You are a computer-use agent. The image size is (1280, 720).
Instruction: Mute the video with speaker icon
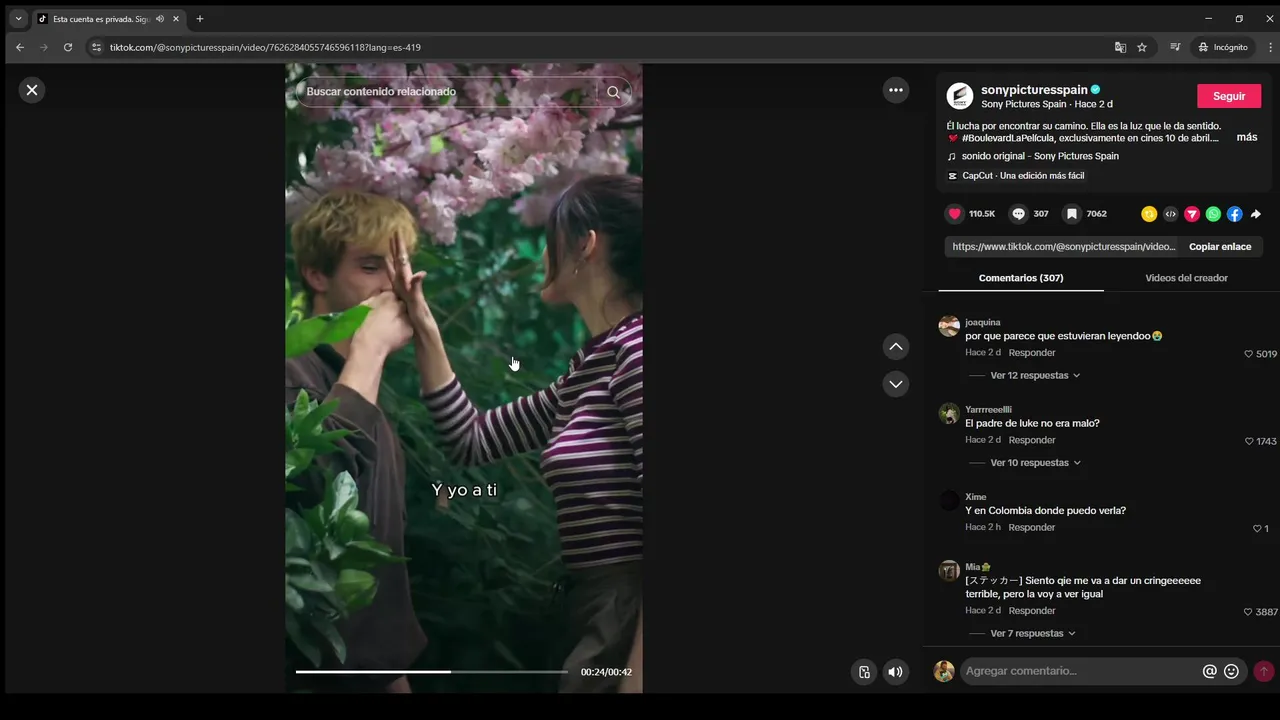coord(895,672)
